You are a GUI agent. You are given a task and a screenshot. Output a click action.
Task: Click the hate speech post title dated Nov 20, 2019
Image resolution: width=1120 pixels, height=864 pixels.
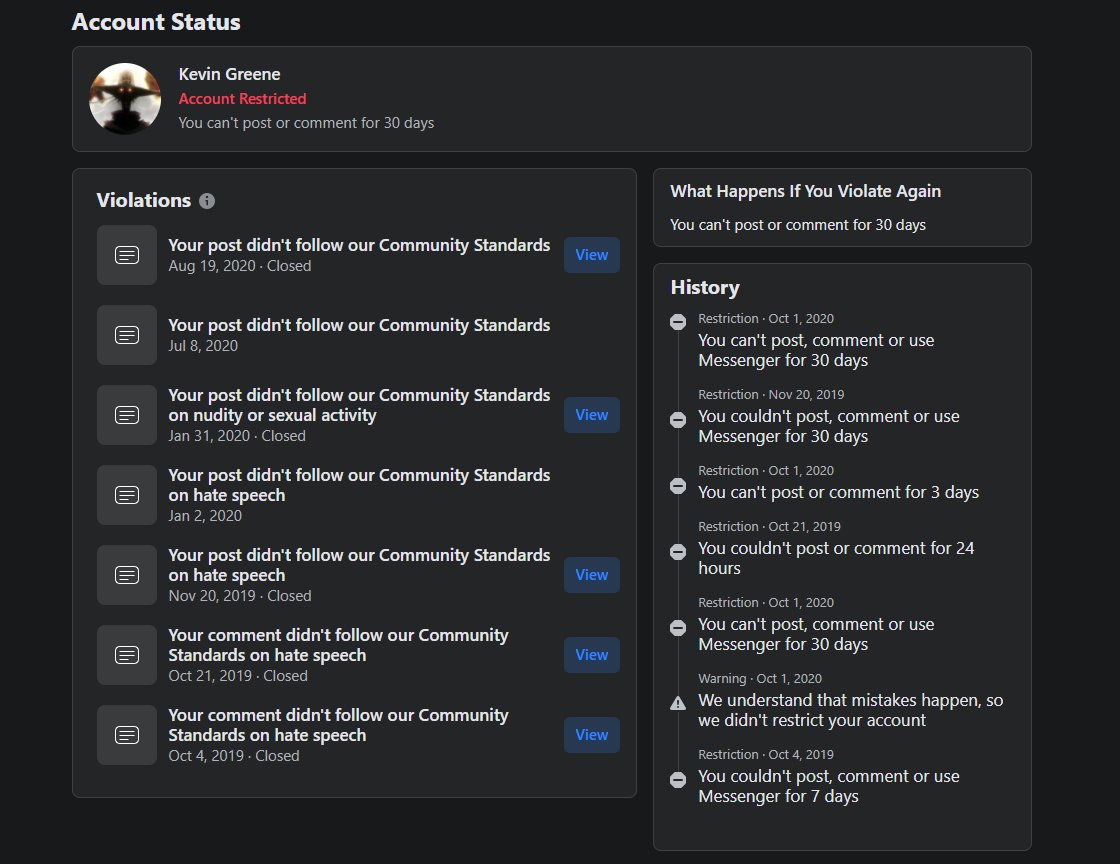[359, 565]
